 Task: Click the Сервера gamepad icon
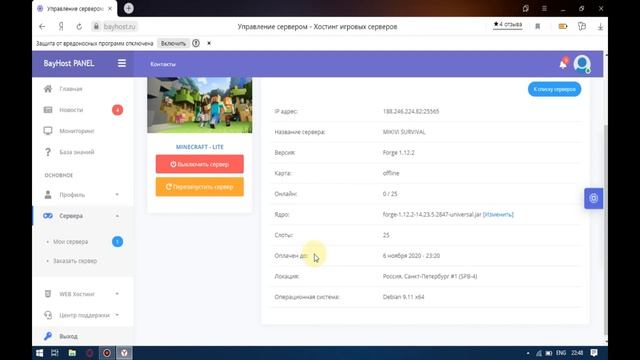pos(48,216)
